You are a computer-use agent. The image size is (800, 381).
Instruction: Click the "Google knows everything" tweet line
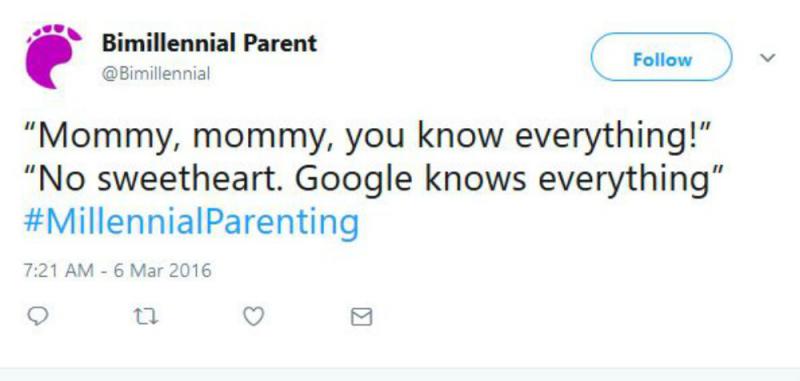tap(373, 180)
